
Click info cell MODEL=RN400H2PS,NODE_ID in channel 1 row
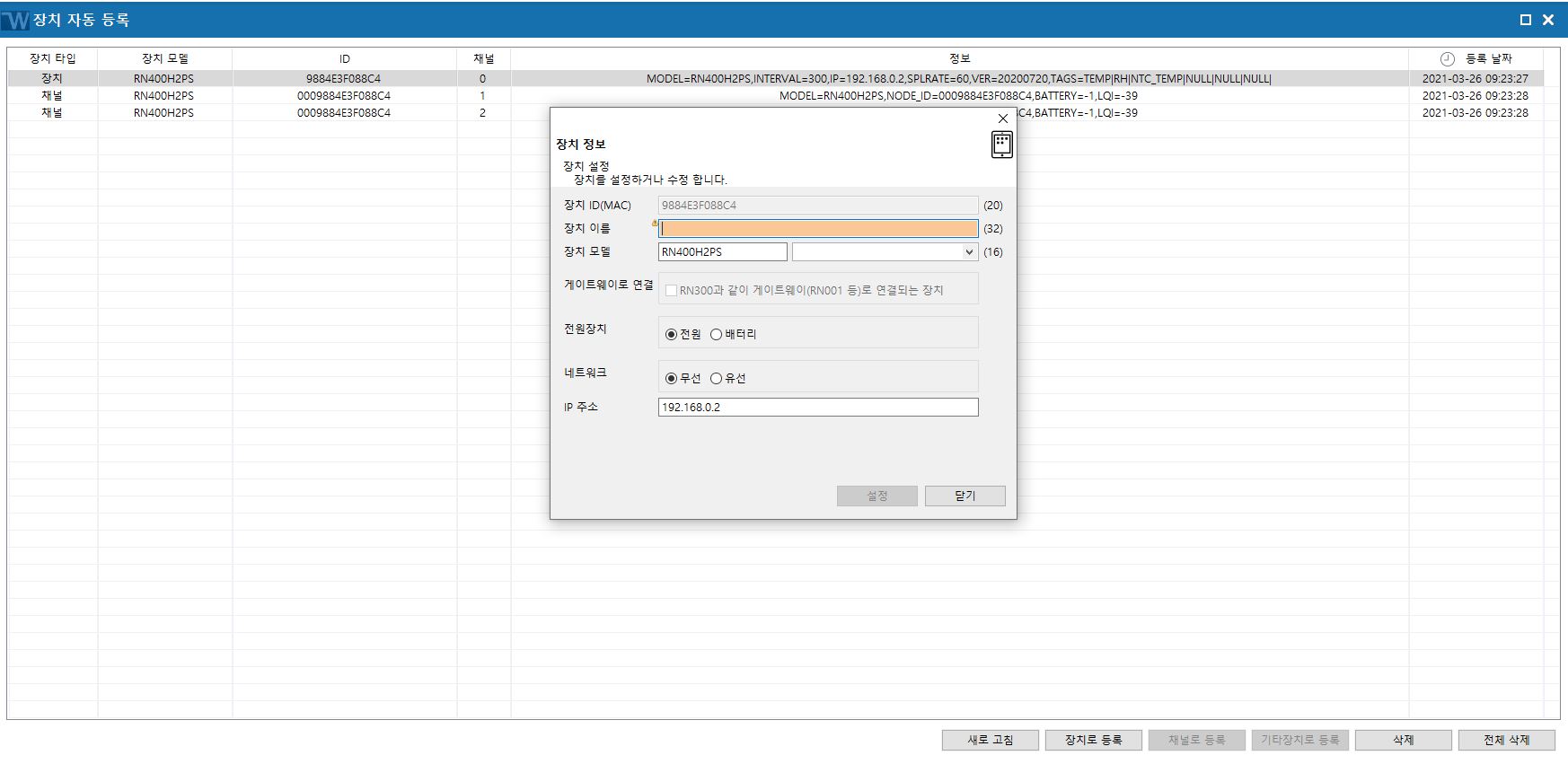pyautogui.click(x=959, y=96)
